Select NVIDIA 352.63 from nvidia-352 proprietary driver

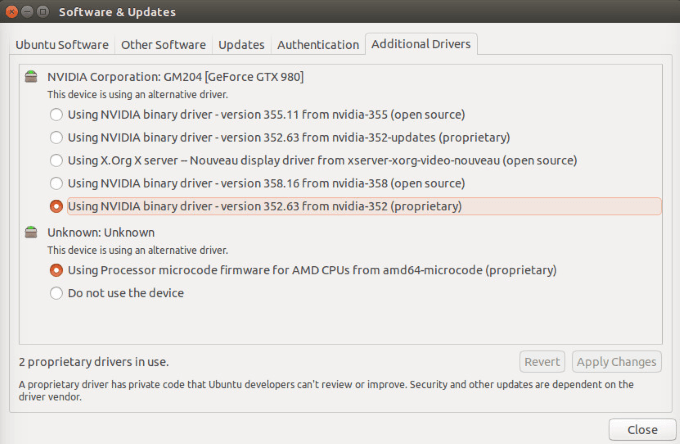(56, 206)
